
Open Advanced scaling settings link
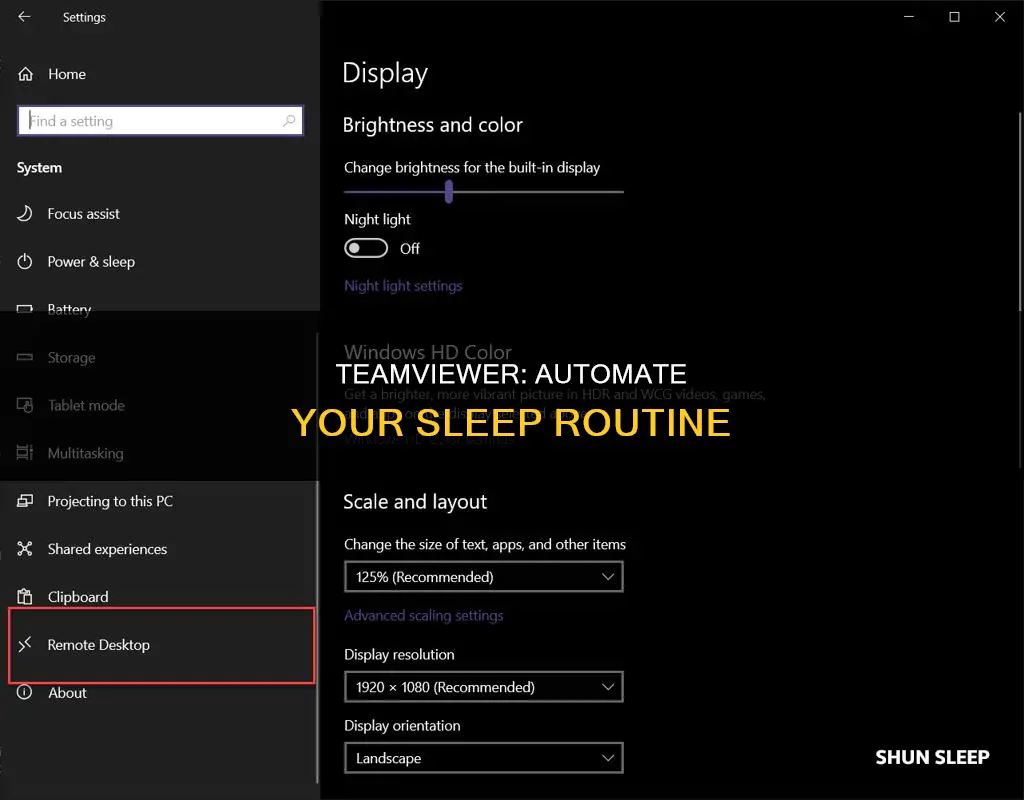pos(424,615)
